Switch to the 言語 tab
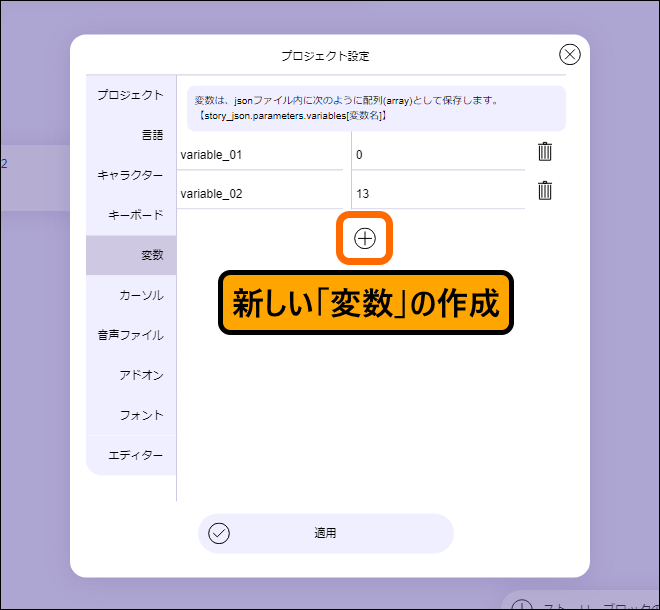 (x=131, y=135)
